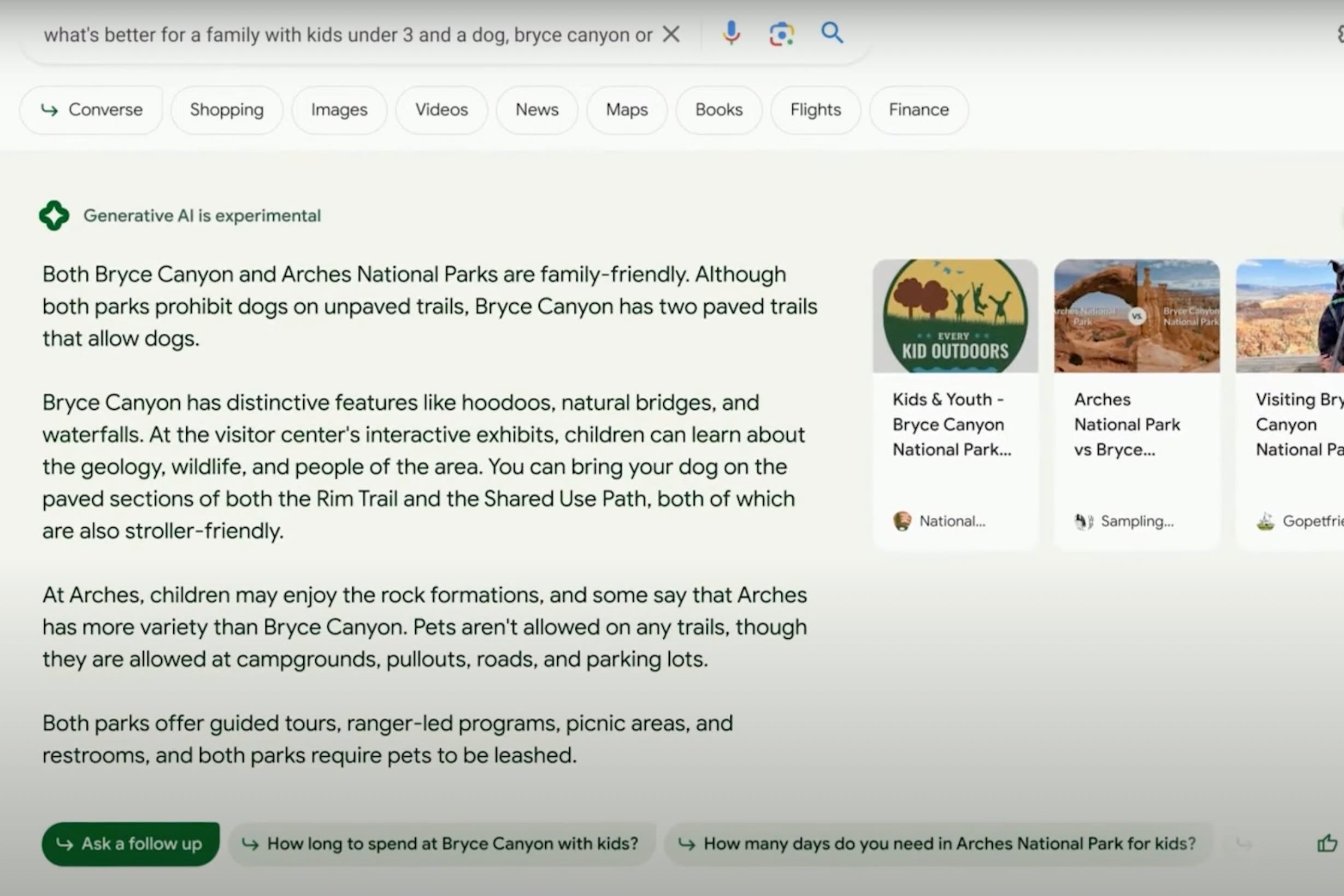Click the News tab filter
1344x896 pixels.
[536, 108]
